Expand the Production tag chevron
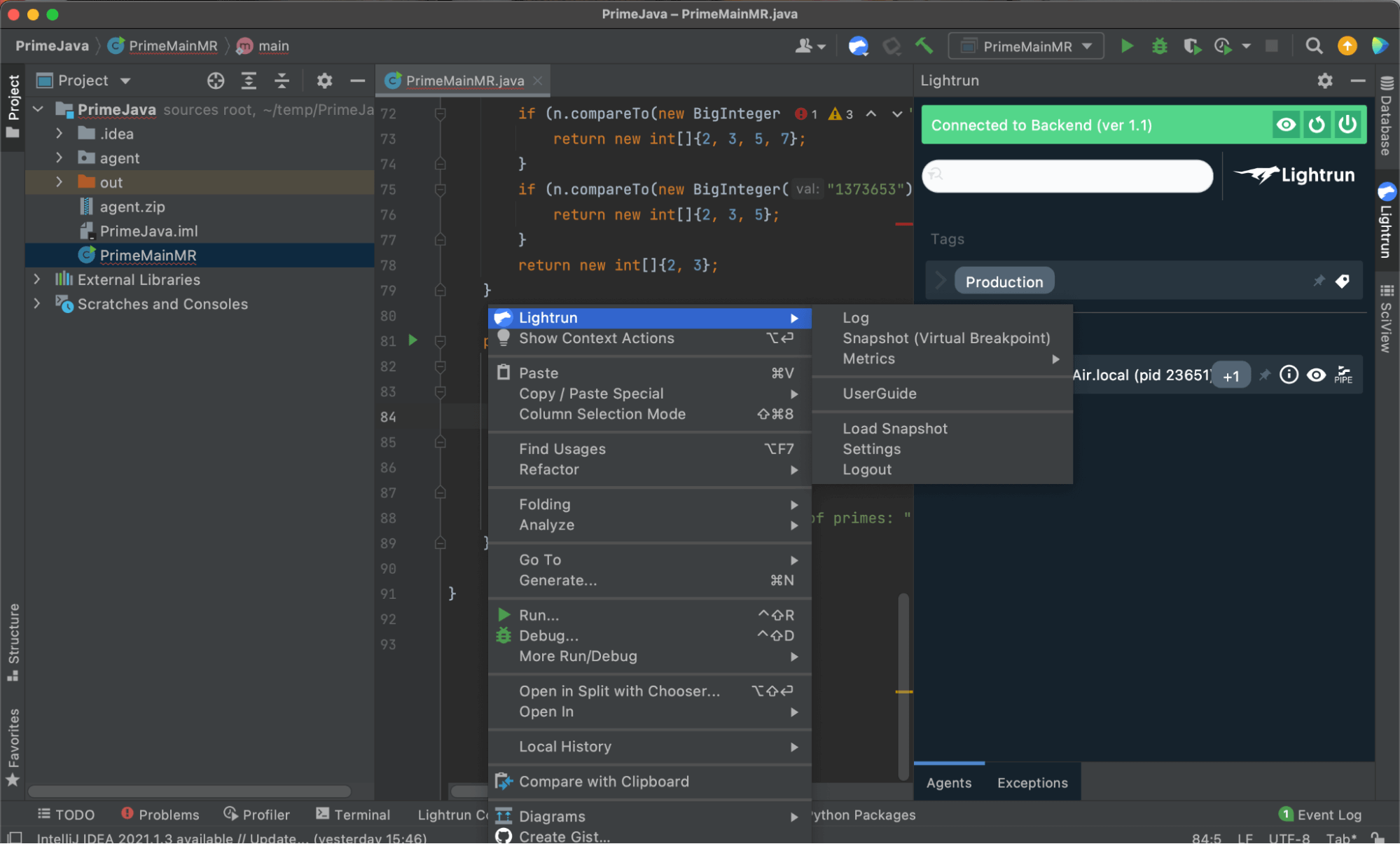 click(941, 281)
